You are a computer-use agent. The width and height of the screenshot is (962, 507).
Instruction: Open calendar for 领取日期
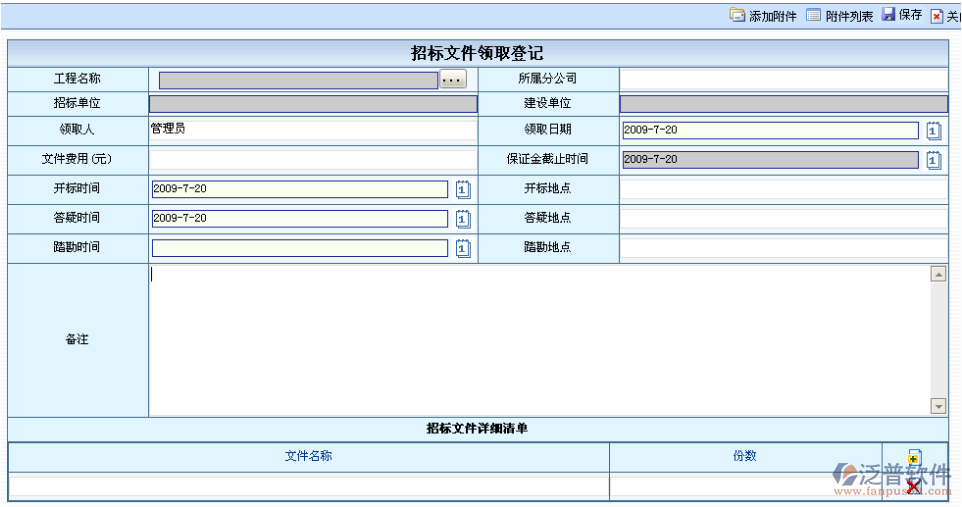(x=933, y=130)
